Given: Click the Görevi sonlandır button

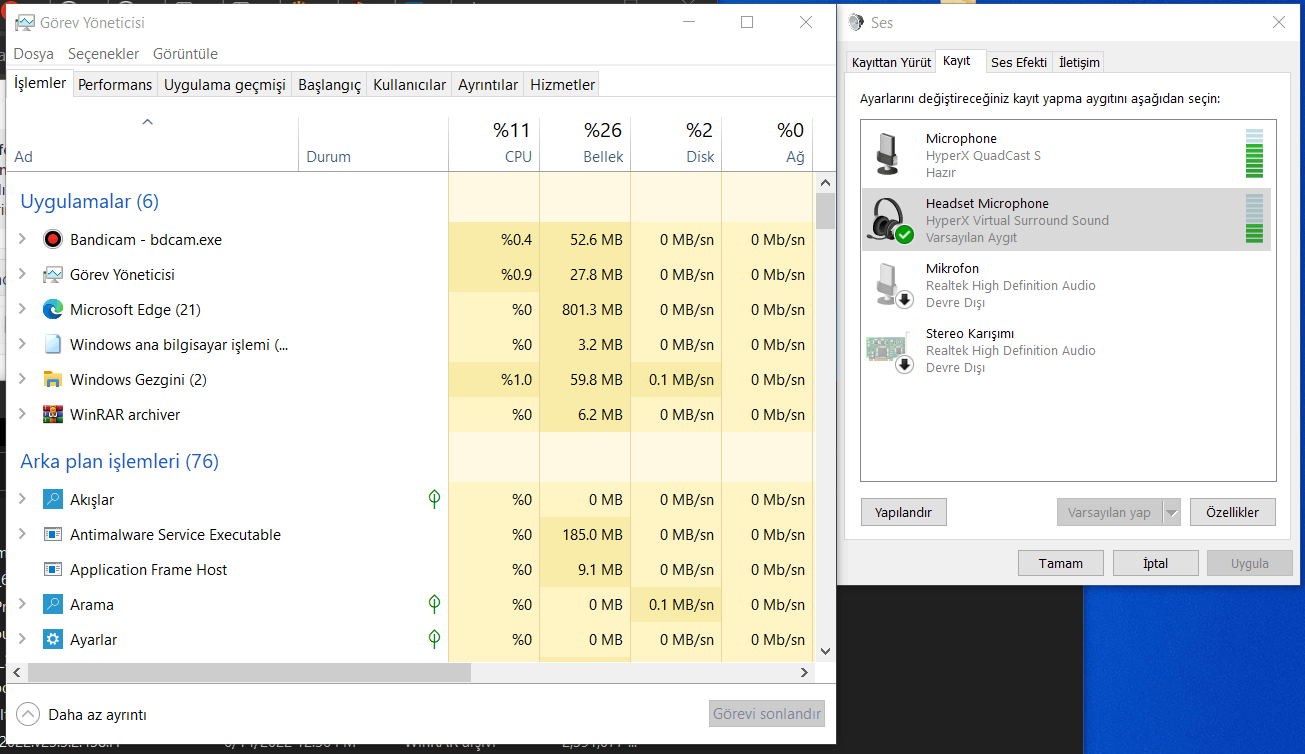Looking at the screenshot, I should pyautogui.click(x=767, y=714).
